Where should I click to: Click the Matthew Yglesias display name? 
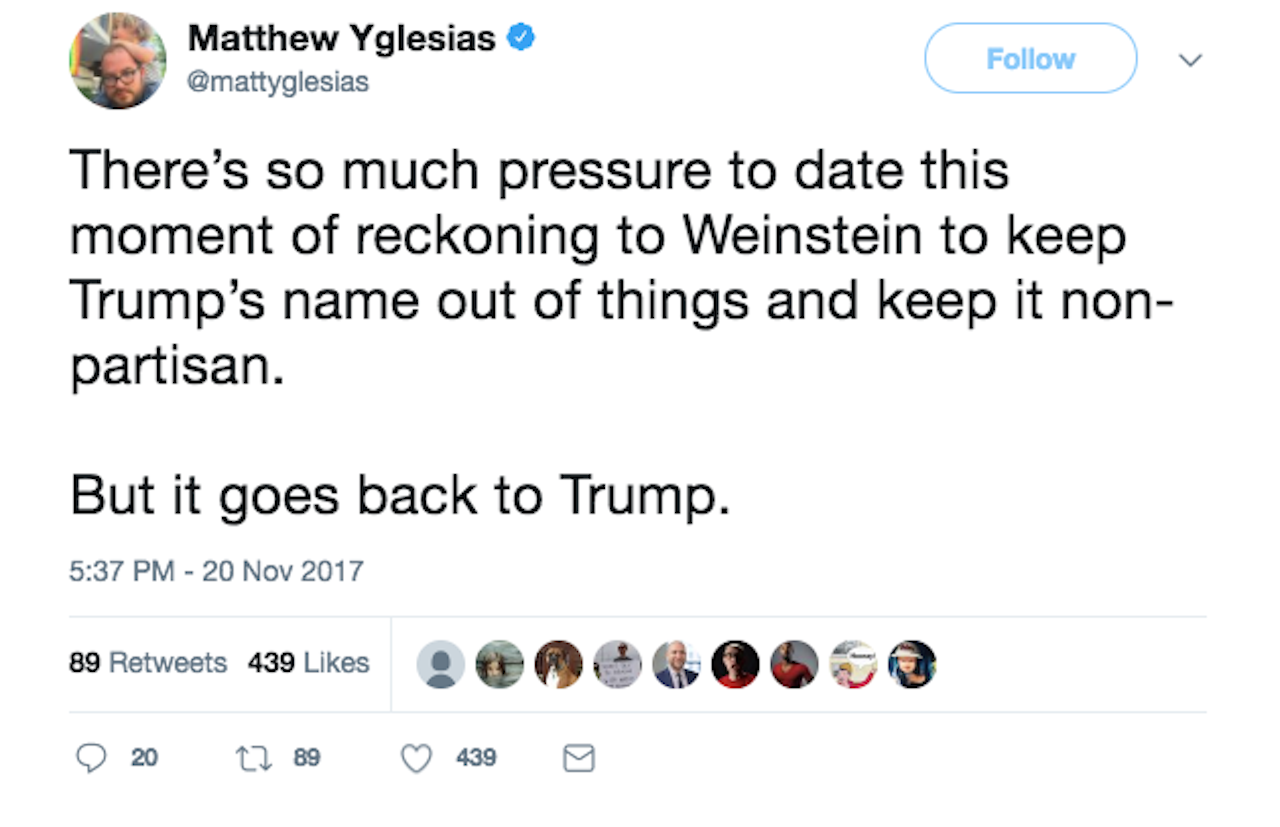coord(342,39)
